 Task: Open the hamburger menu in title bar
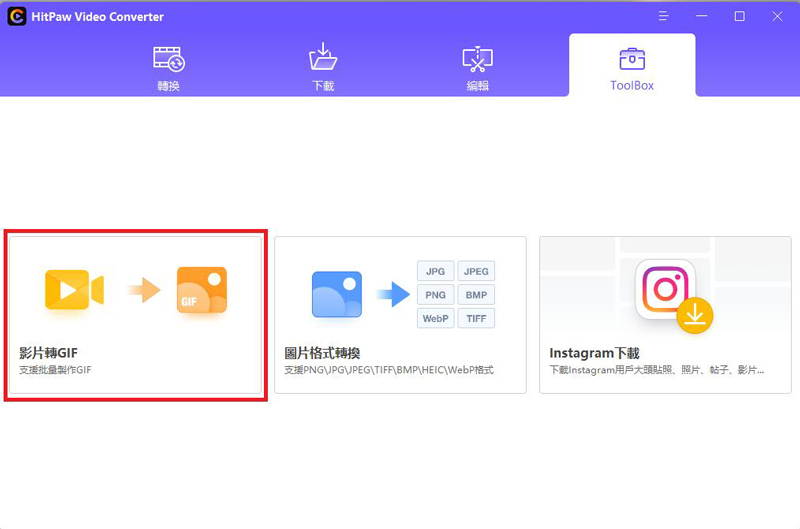663,16
